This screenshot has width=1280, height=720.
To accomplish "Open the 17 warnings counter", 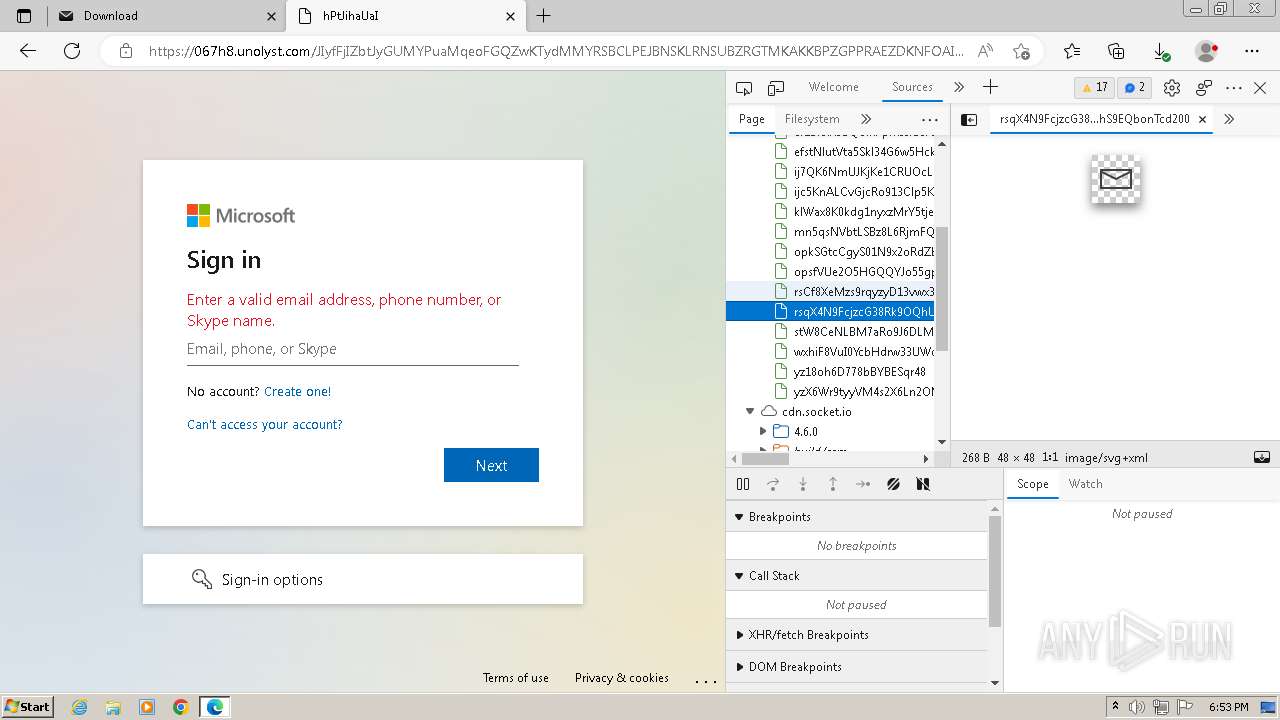I will (1094, 87).
